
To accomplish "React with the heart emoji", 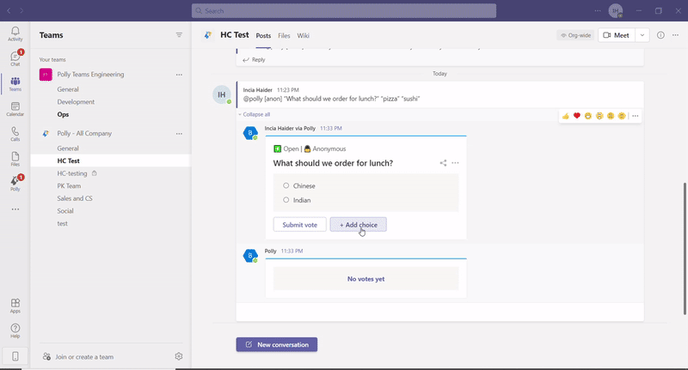I will coord(577,116).
